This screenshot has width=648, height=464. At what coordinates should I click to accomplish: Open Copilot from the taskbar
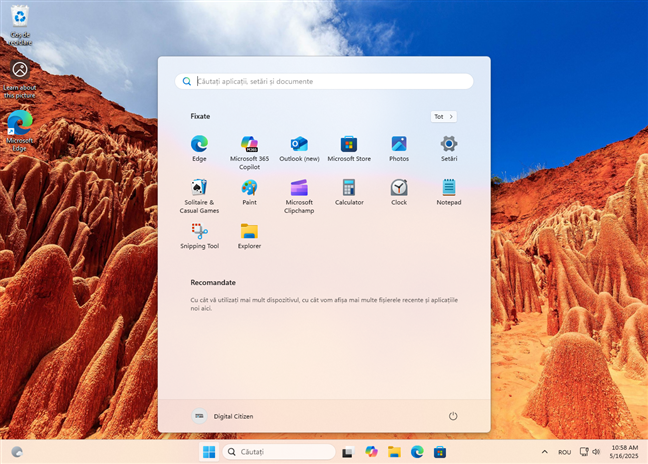click(x=371, y=452)
